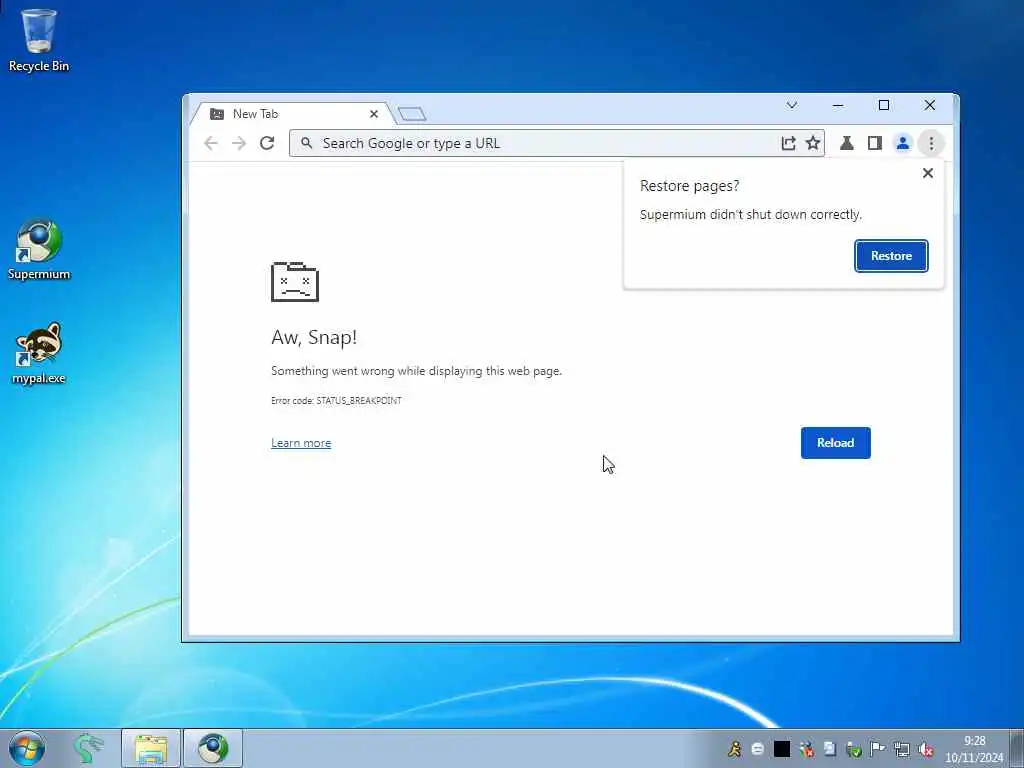Click the Supermium taskbar button
Image resolution: width=1024 pixels, height=768 pixels.
click(213, 748)
